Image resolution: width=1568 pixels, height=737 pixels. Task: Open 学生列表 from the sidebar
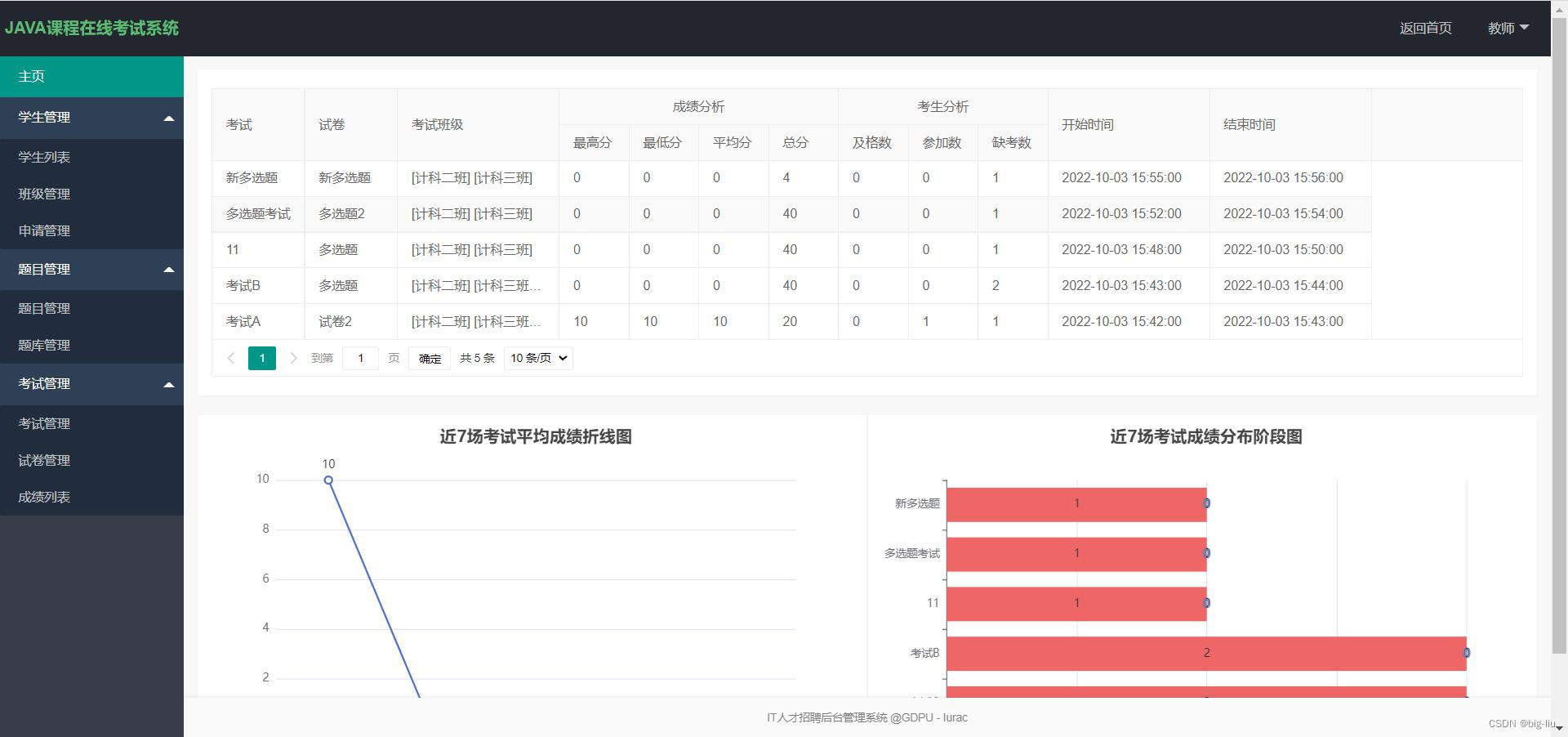(43, 156)
